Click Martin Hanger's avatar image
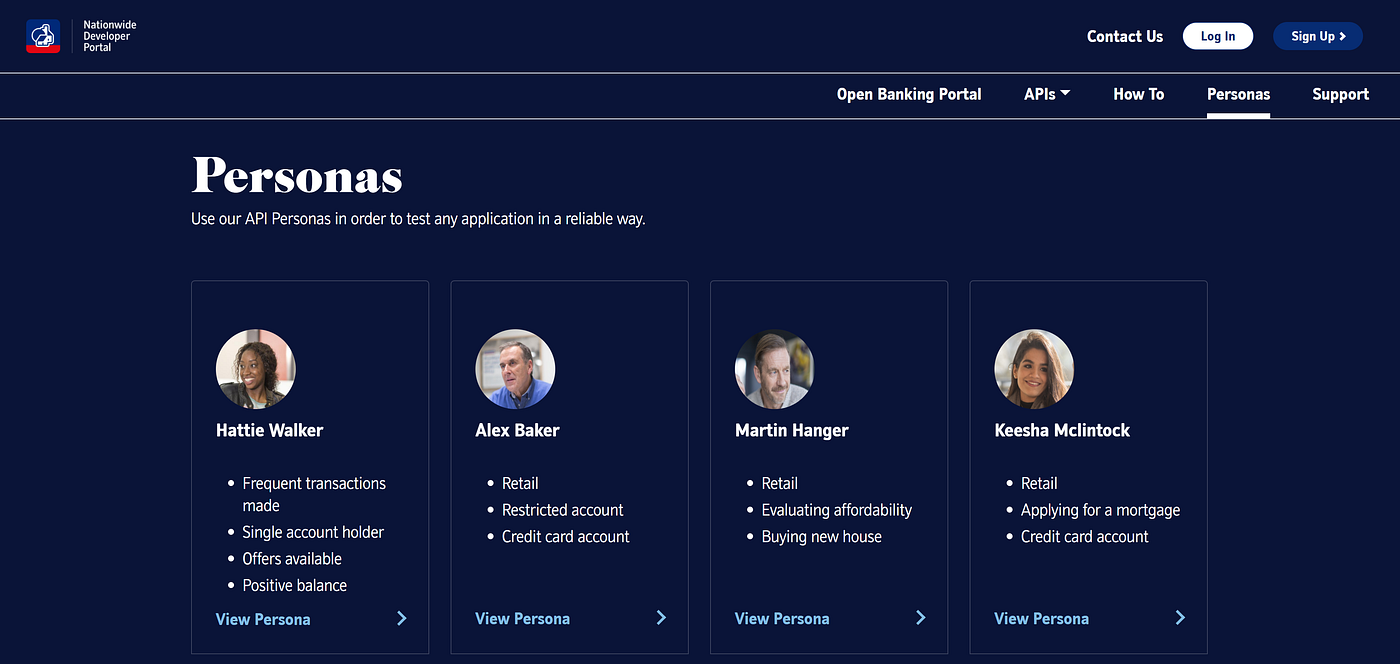Image resolution: width=1400 pixels, height=664 pixels. click(774, 368)
